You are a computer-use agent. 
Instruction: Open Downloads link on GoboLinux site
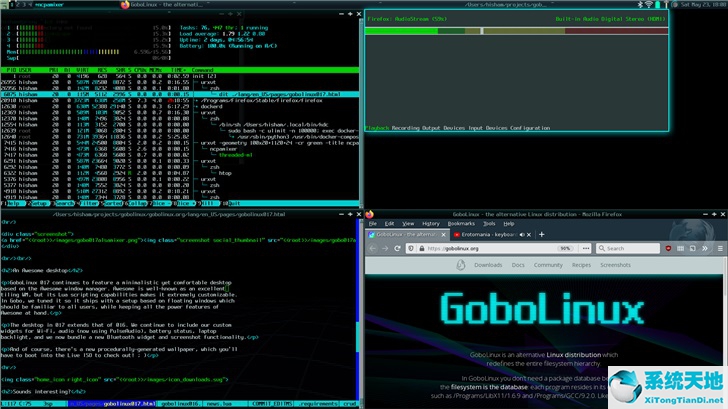[488, 265]
